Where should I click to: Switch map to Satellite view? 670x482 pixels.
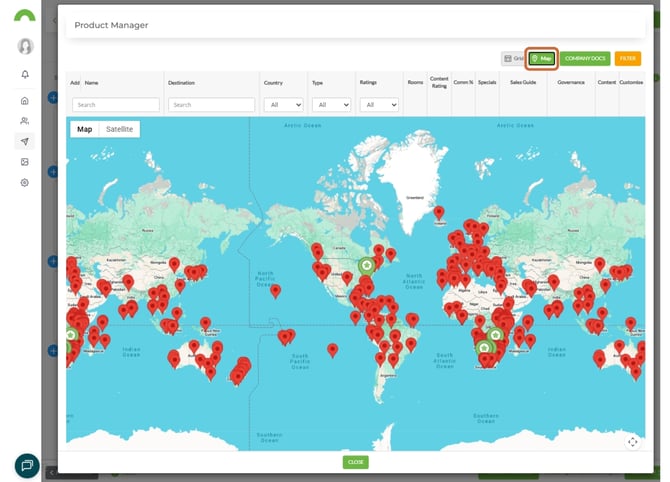click(x=119, y=129)
